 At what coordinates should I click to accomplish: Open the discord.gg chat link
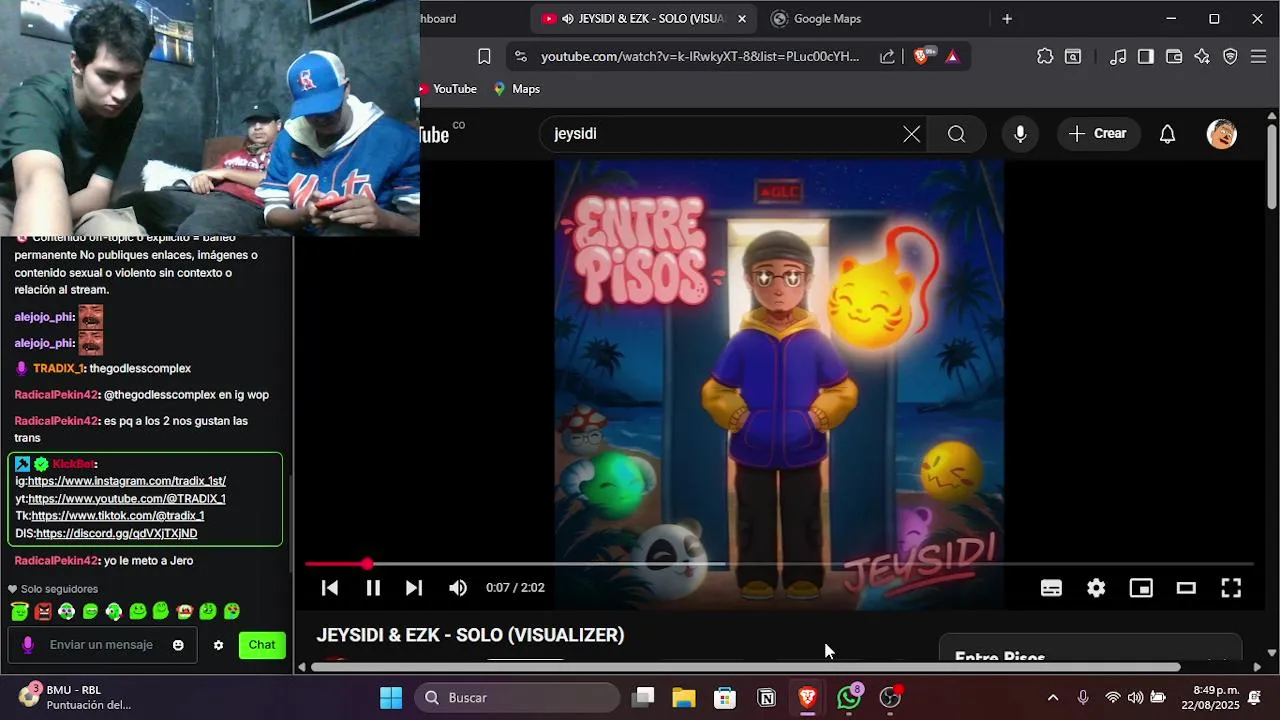point(117,534)
